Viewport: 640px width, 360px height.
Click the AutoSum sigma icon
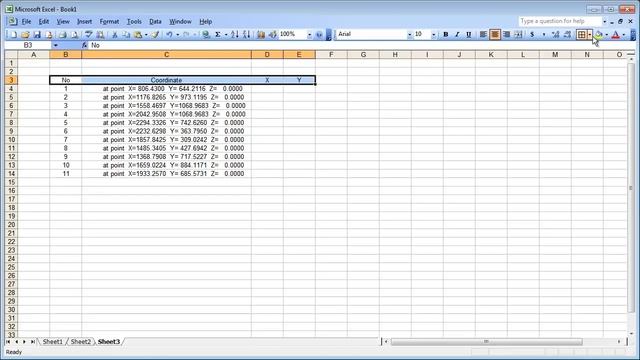218,35
